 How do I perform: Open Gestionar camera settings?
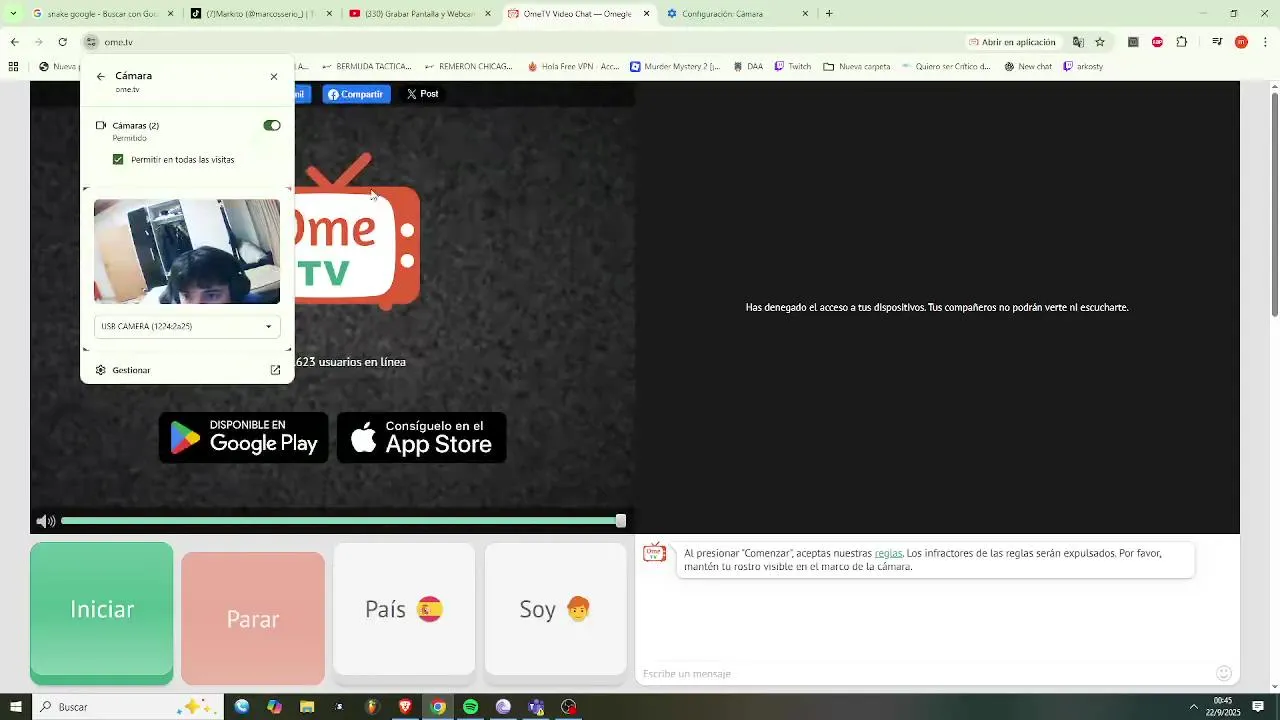point(131,370)
